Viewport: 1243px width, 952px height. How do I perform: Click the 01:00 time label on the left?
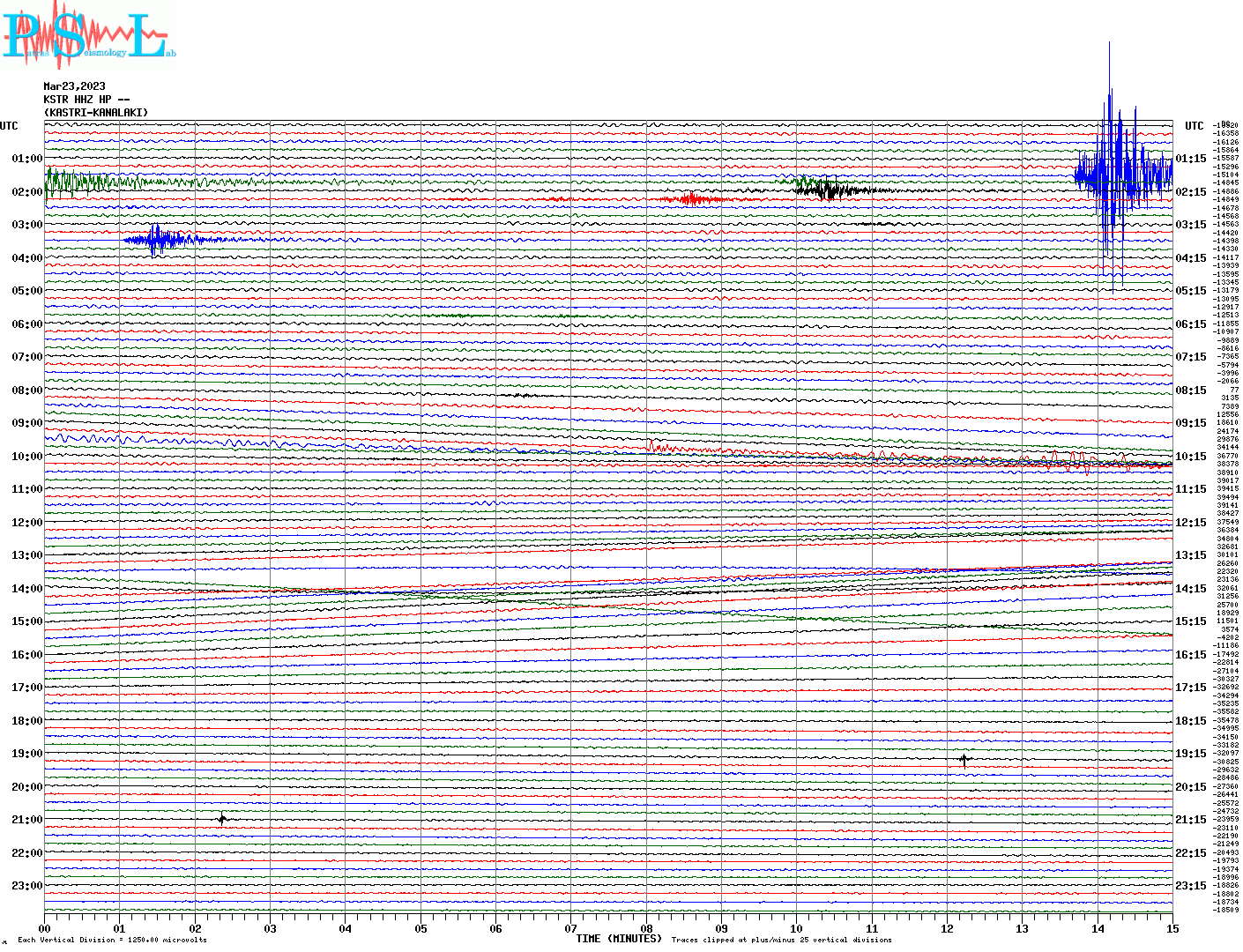(27, 159)
